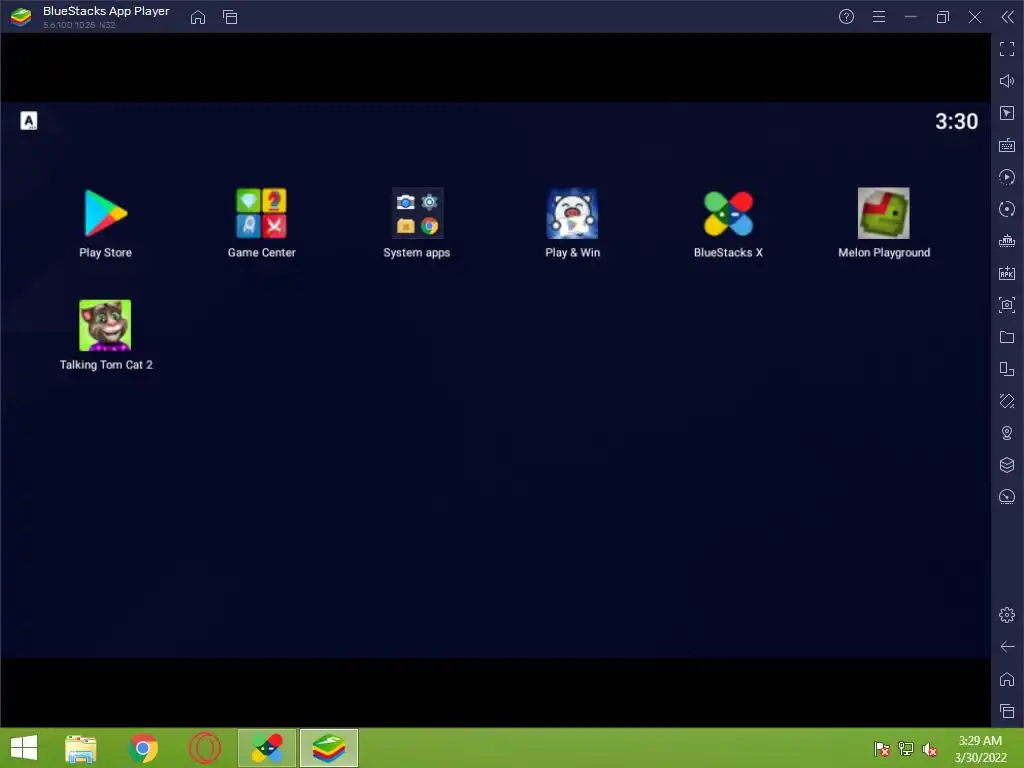Viewport: 1024px width, 768px height.
Task: Click the 'BlueStacks App Player' title text
Action: (x=106, y=11)
